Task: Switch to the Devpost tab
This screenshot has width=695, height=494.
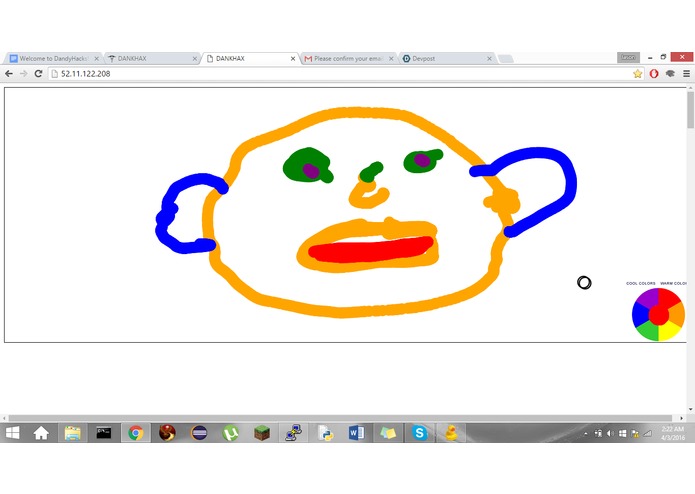Action: coord(447,58)
